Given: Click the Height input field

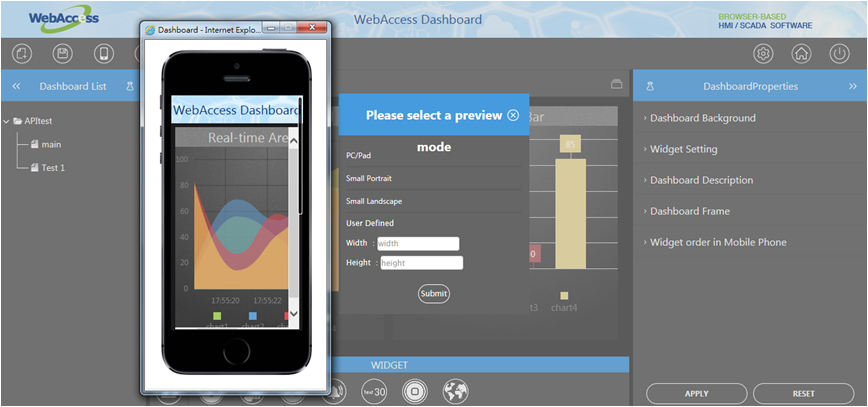Looking at the screenshot, I should pyautogui.click(x=422, y=263).
